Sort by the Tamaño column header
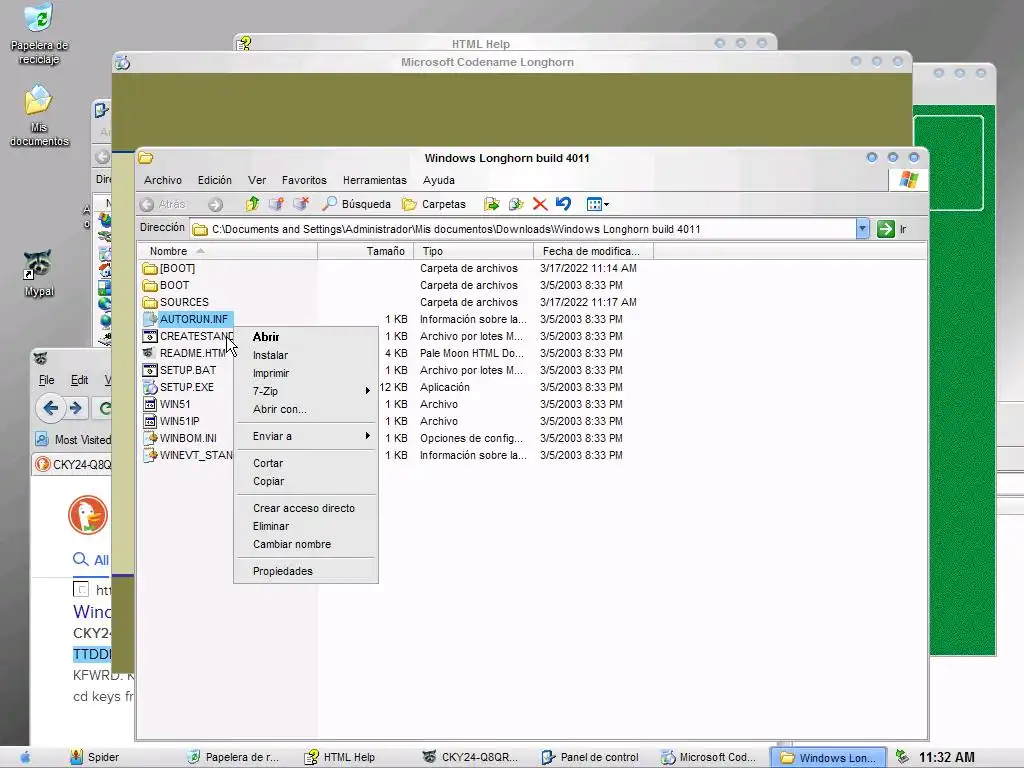 [366, 251]
